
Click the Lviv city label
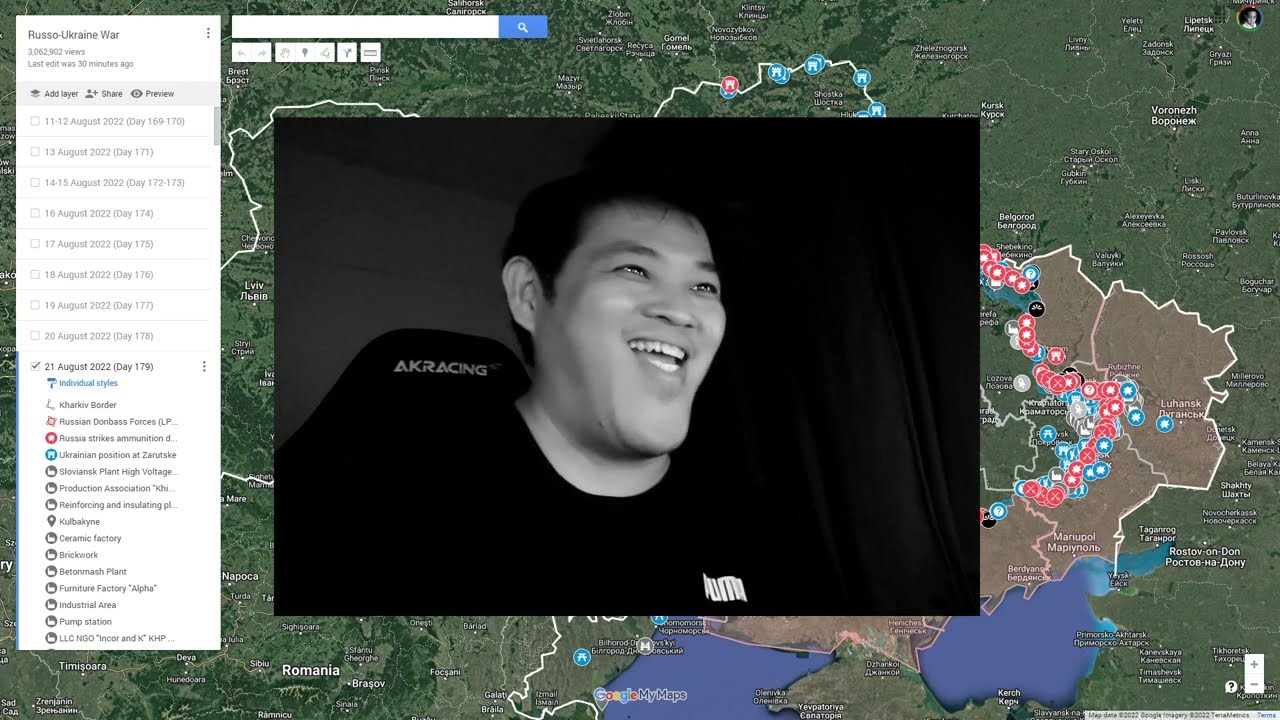255,291
